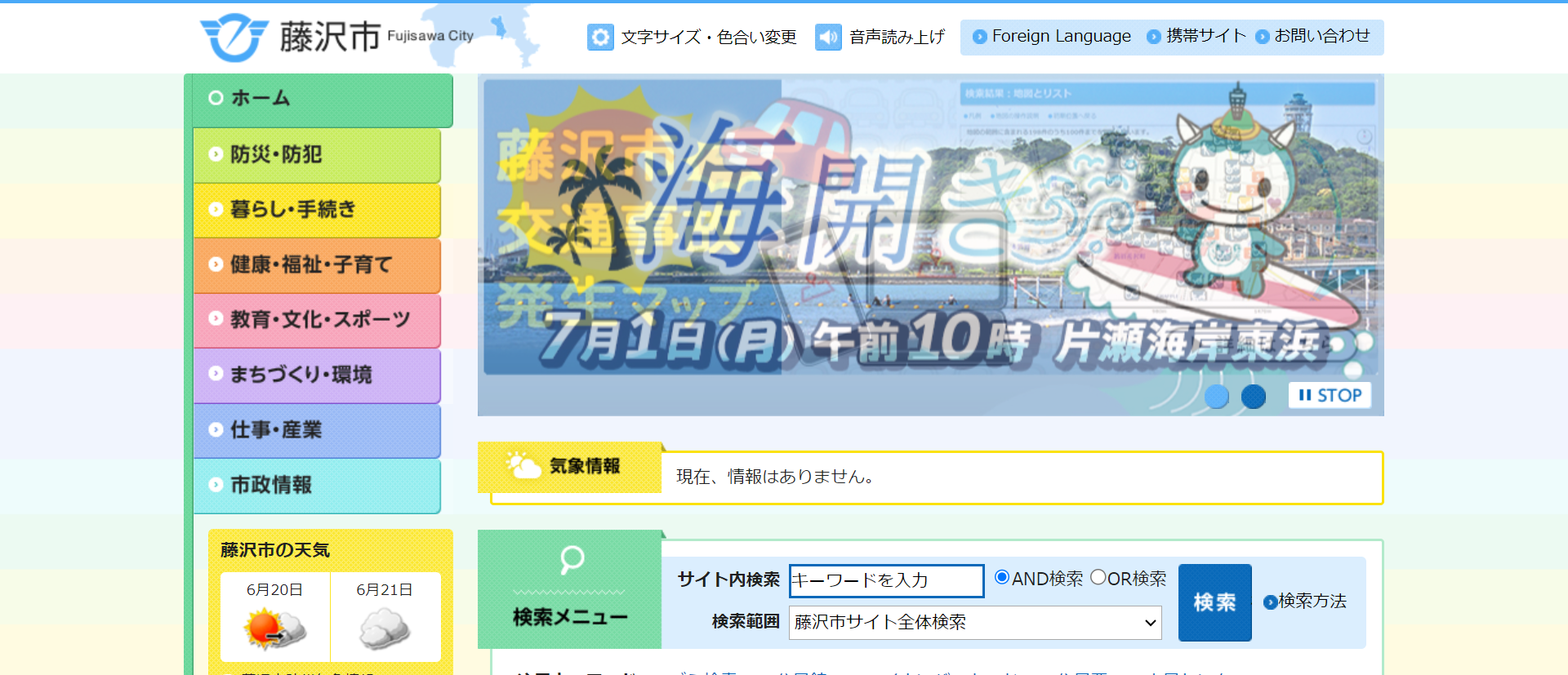Image resolution: width=1568 pixels, height=675 pixels.
Task: Open 仕事・産業 menu item
Action: 317,430
